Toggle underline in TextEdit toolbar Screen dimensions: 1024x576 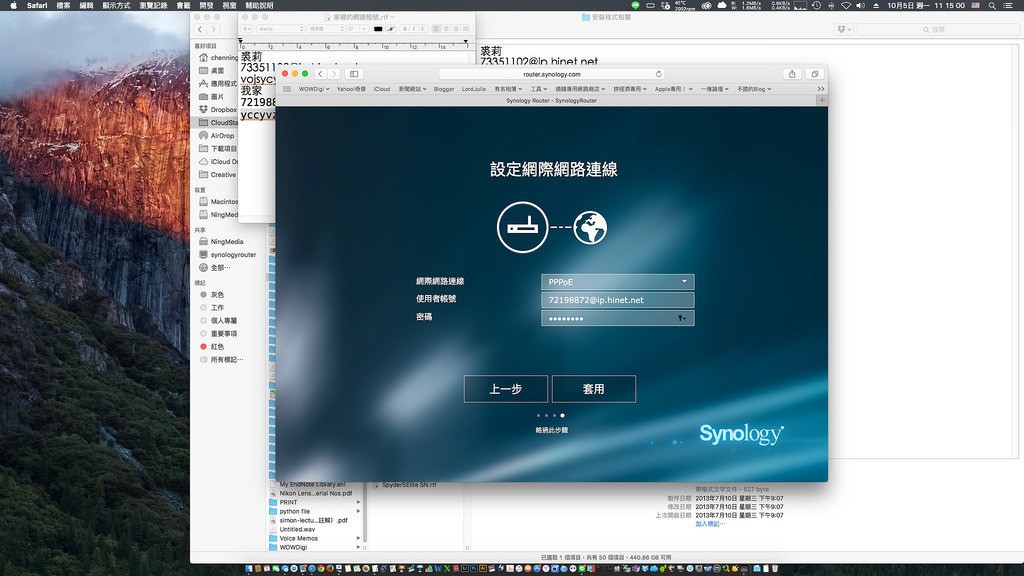(423, 29)
